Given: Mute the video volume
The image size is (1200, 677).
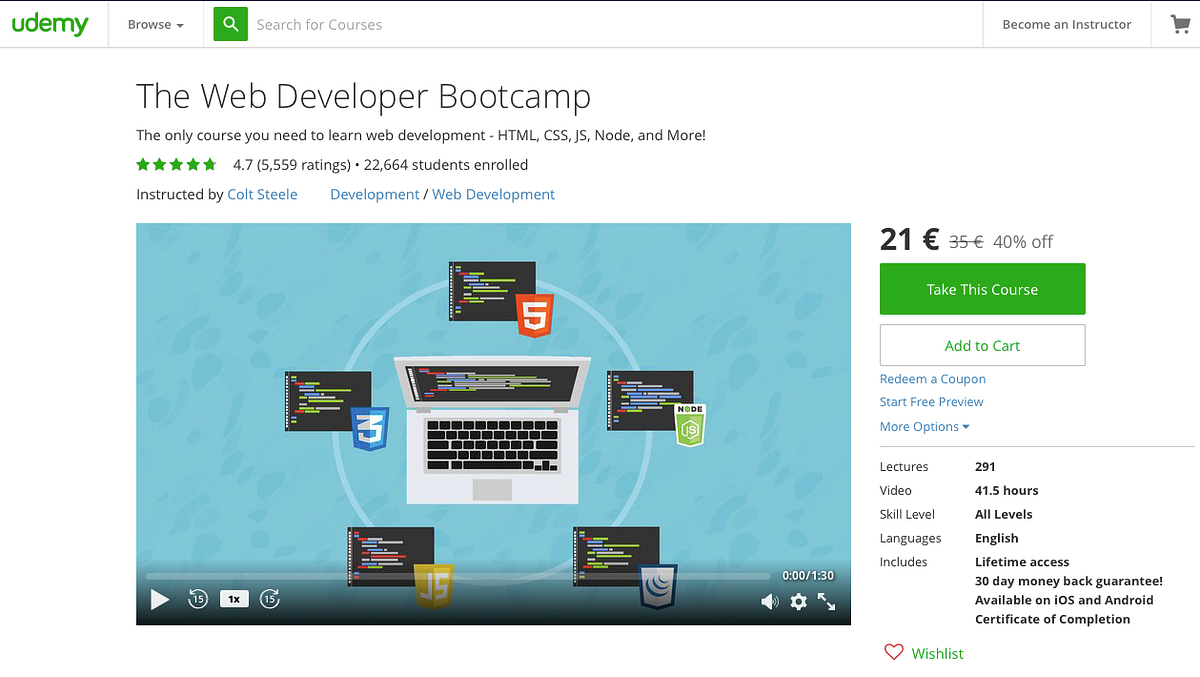Looking at the screenshot, I should (x=769, y=601).
